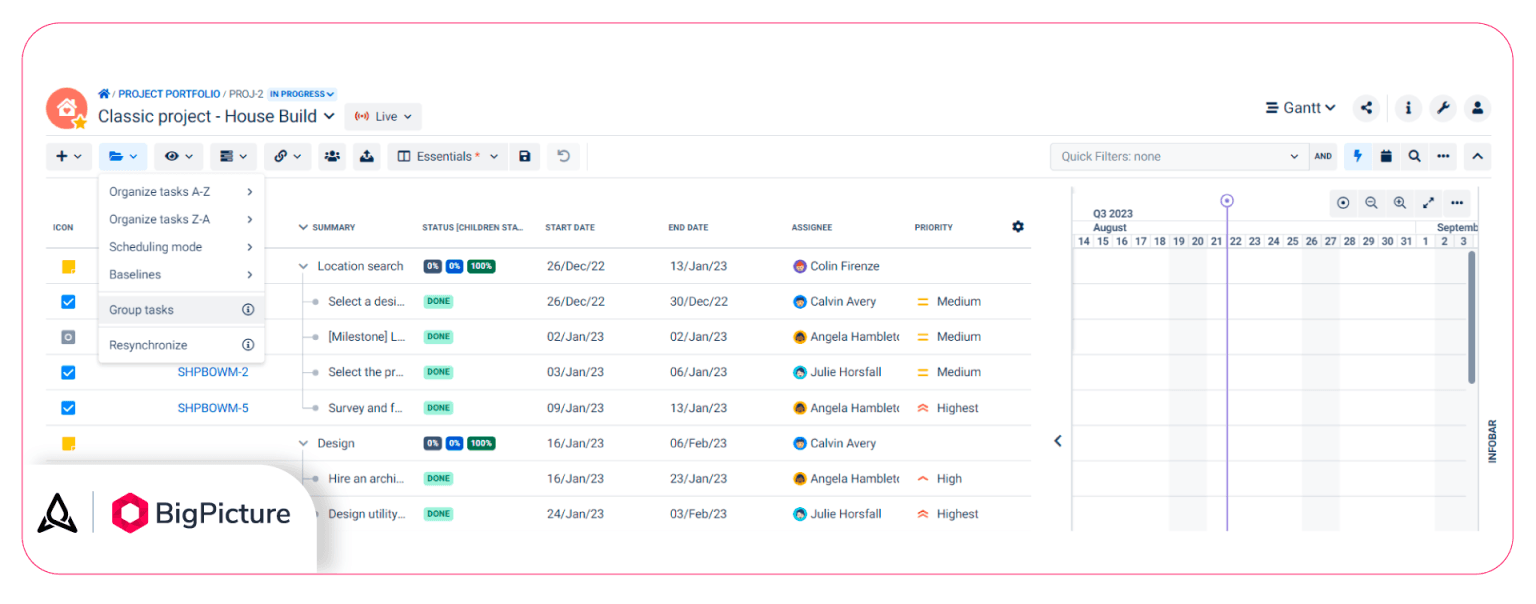Open the info icon in the header
Screen dimensions: 1536x604
(1408, 108)
